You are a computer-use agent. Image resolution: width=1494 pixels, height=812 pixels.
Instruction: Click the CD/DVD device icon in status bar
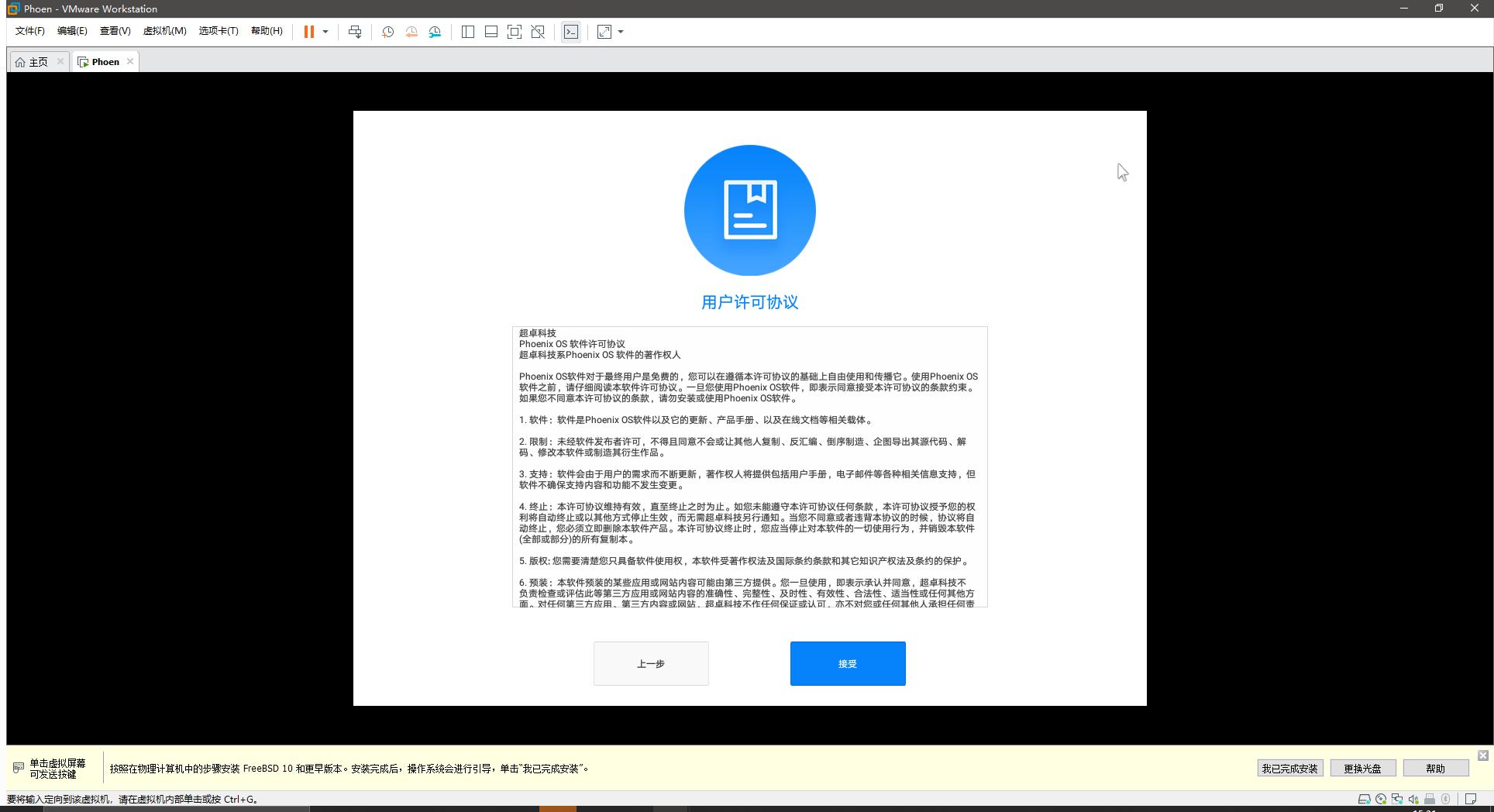tap(1380, 798)
